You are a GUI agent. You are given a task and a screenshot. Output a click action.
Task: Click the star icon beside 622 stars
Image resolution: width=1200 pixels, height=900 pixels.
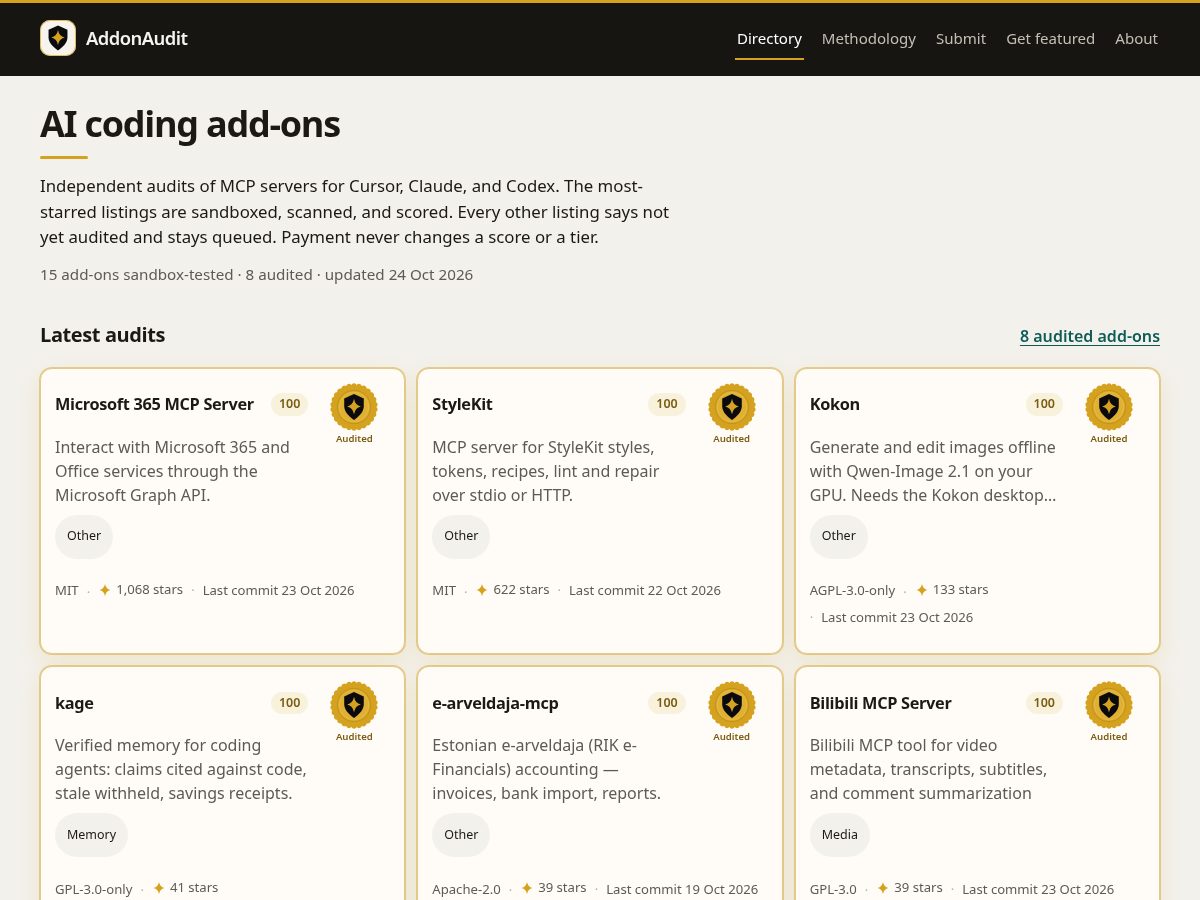click(482, 590)
